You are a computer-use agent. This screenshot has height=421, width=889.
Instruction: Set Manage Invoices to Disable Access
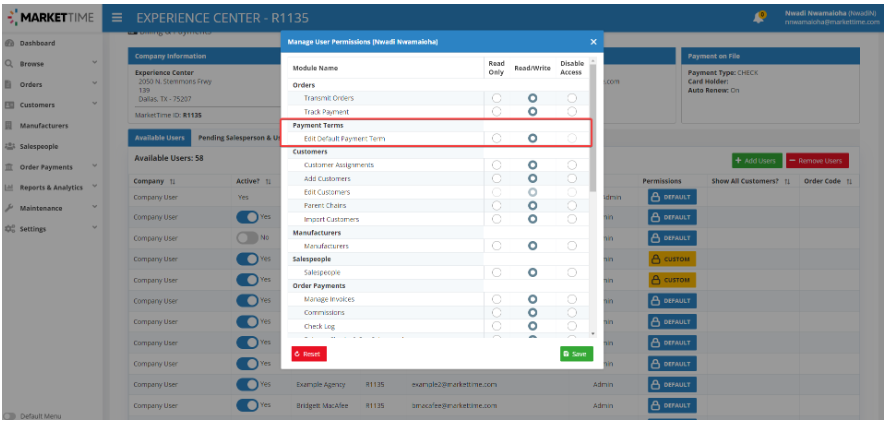pyautogui.click(x=572, y=299)
